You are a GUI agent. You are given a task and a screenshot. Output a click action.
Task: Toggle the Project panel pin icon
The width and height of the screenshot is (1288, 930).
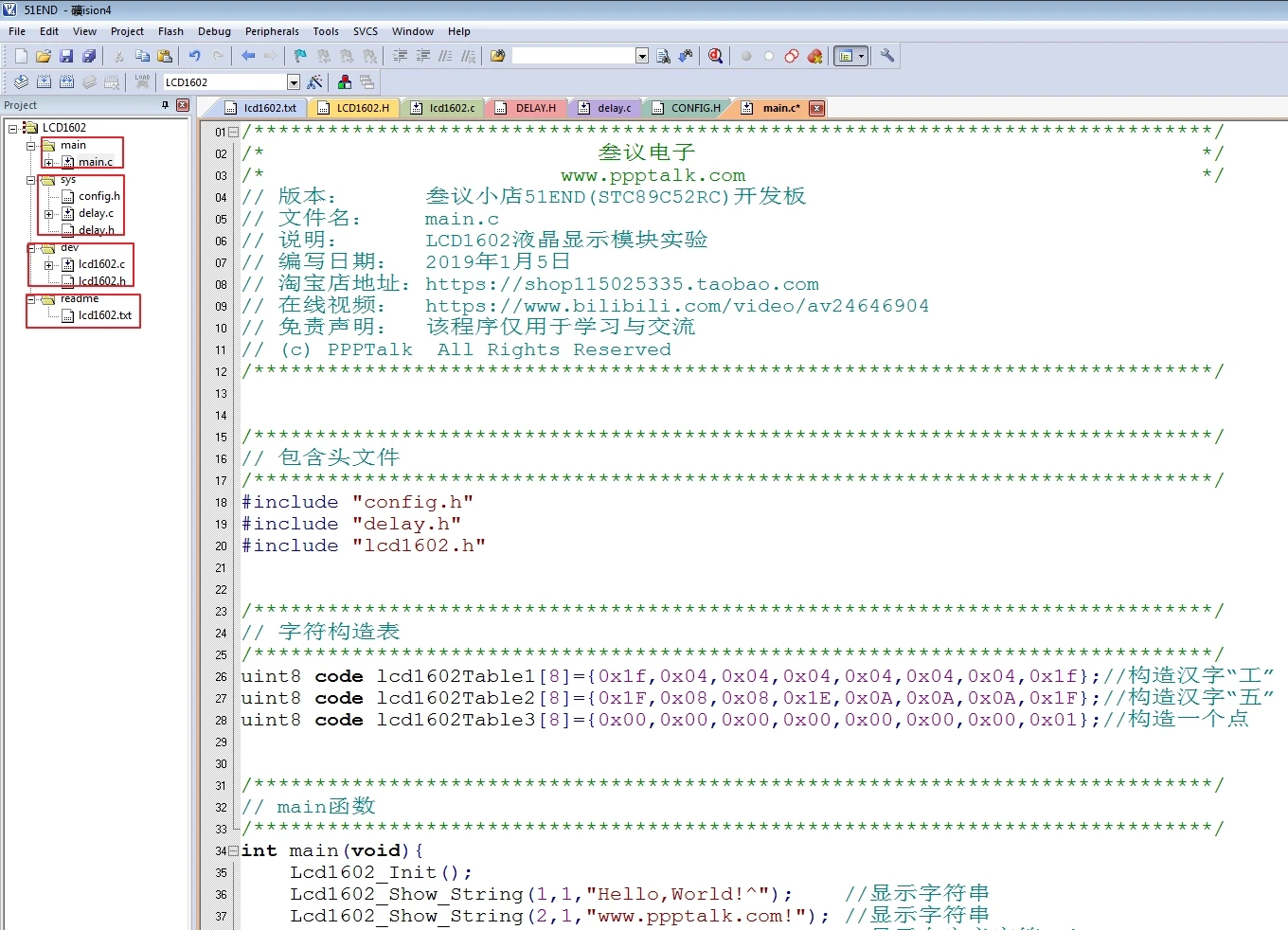(165, 105)
